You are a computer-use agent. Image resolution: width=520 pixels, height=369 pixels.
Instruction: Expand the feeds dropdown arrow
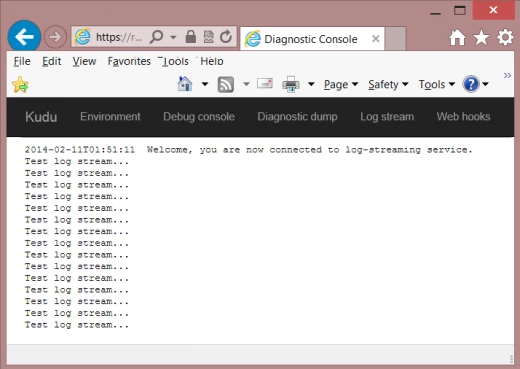point(246,84)
